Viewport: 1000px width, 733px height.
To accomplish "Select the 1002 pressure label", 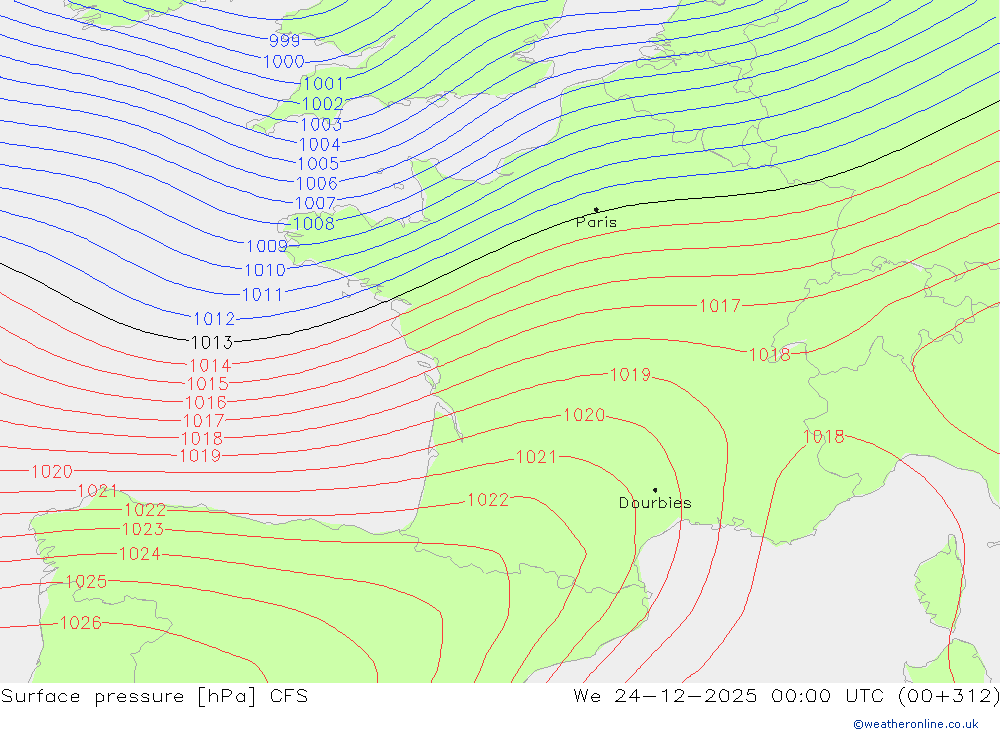I will 322,104.
